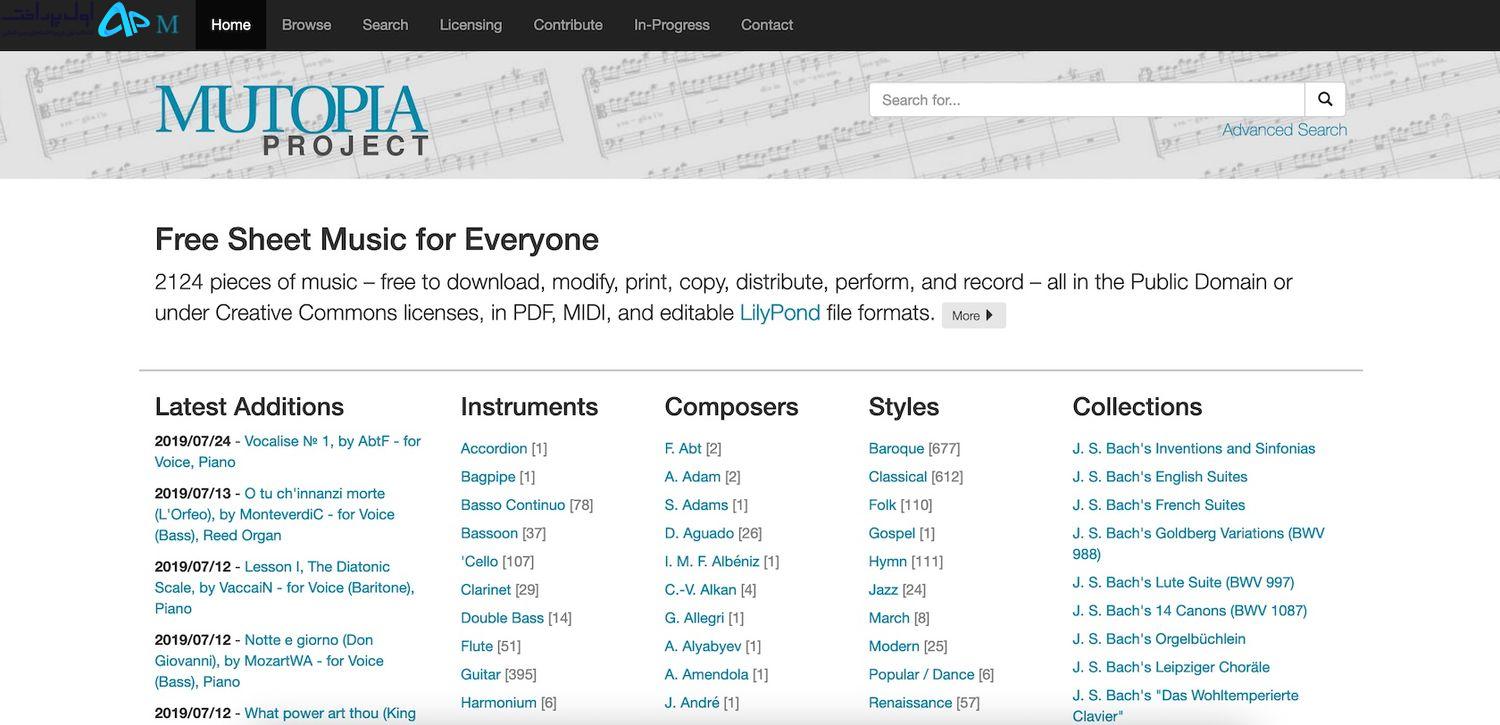This screenshot has width=1500, height=725.
Task: Open Bach's Inventions and Sinfonias collection
Action: point(1194,448)
